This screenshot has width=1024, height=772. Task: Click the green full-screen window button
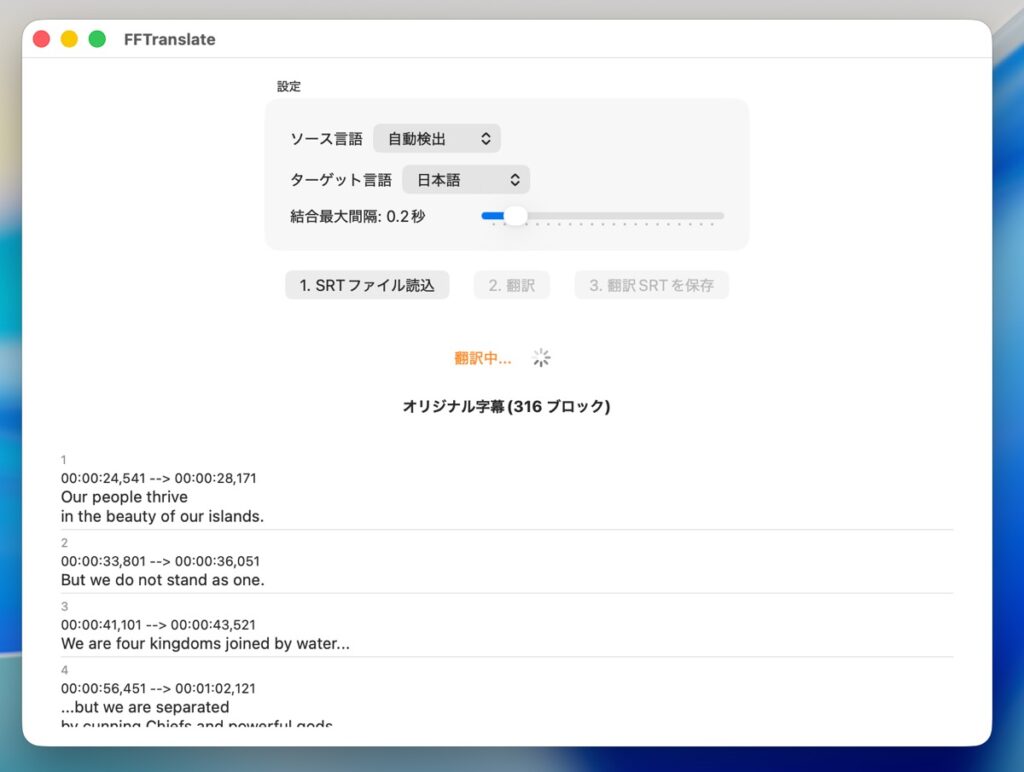(x=97, y=39)
